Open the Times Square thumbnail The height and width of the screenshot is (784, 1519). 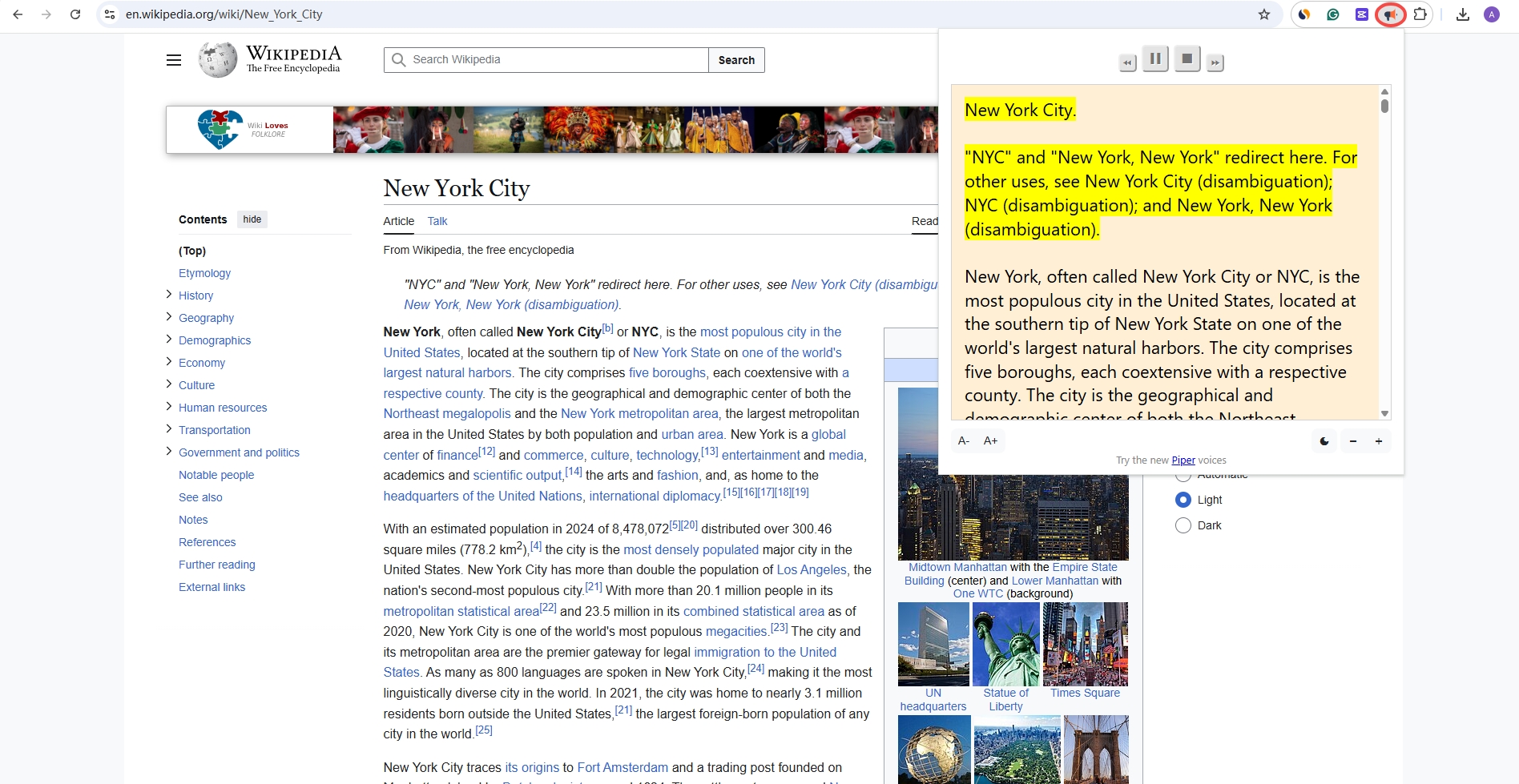(1086, 644)
